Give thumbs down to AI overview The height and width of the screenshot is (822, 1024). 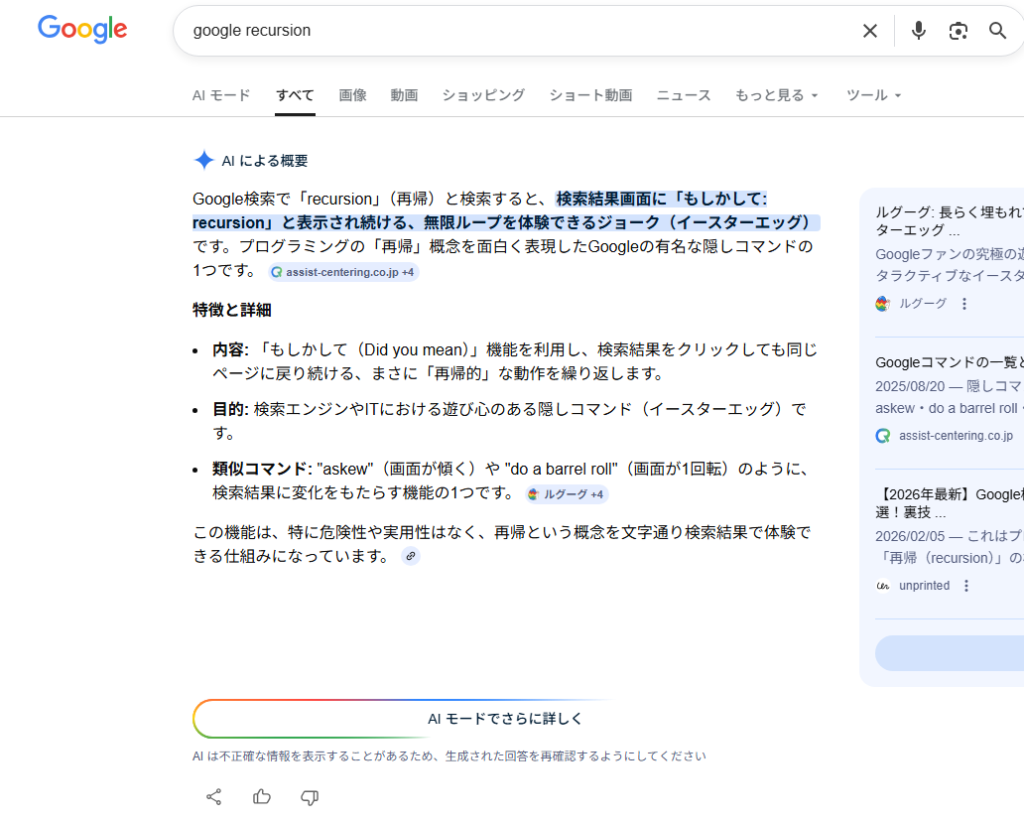pos(310,797)
